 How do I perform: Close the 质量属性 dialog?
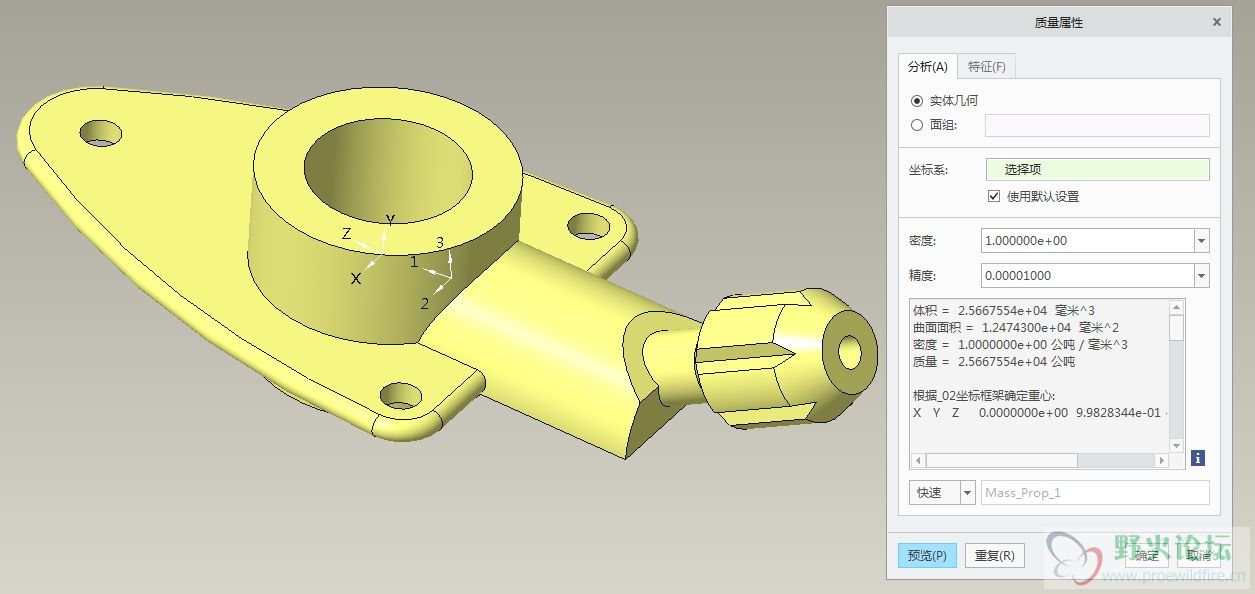tap(1216, 21)
